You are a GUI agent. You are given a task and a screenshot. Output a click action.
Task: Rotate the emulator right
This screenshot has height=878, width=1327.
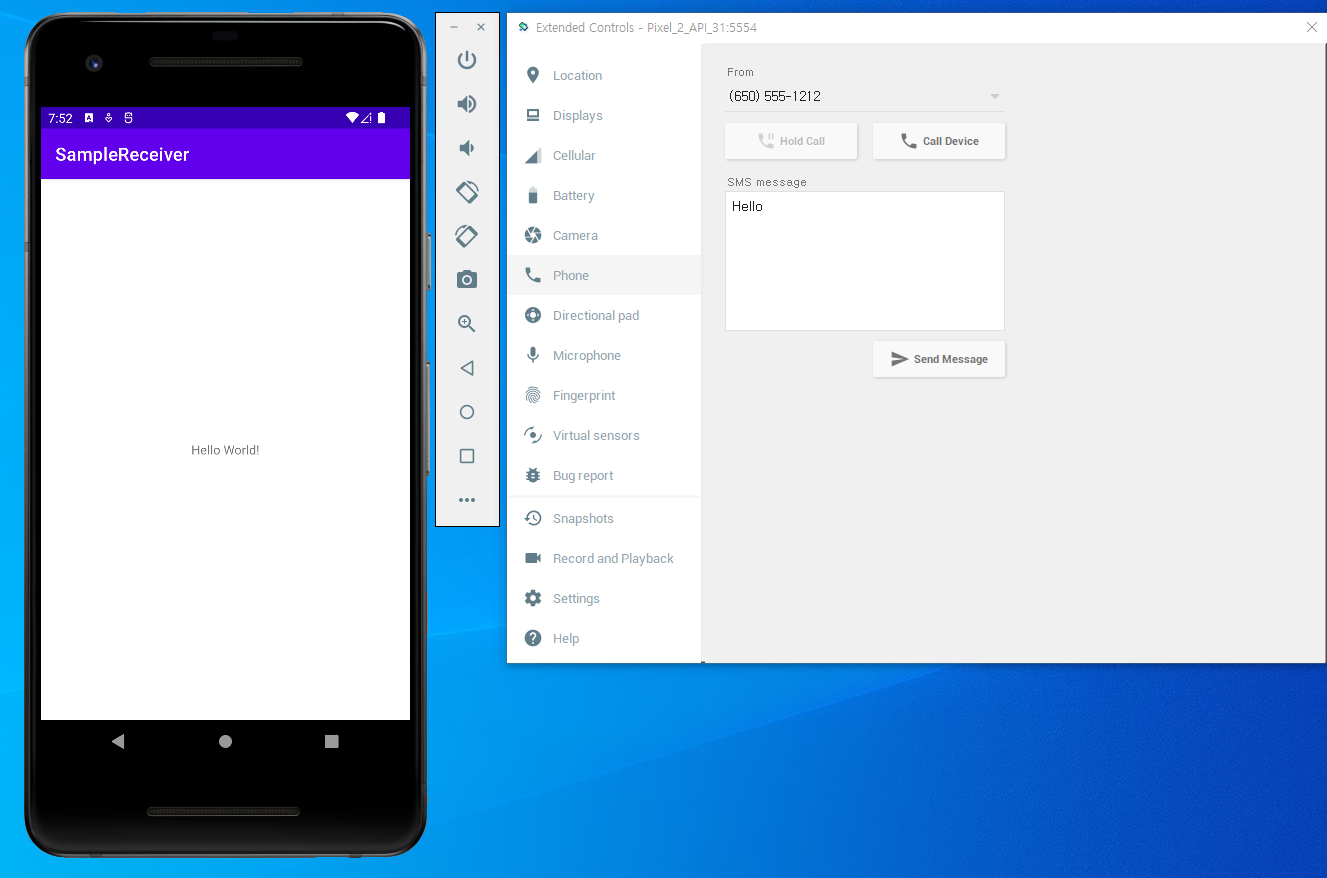(467, 236)
